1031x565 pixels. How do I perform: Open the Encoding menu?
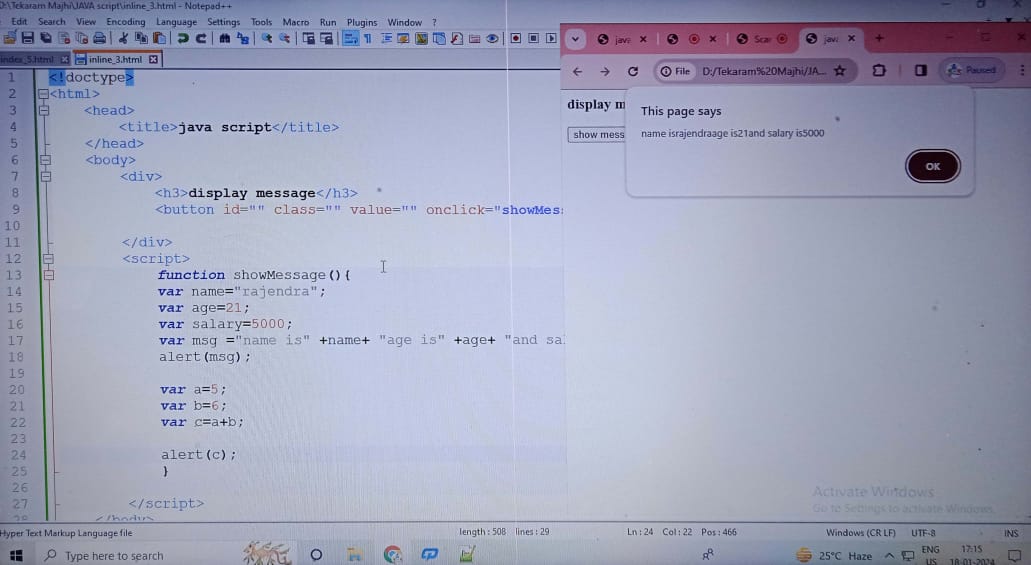[125, 21]
